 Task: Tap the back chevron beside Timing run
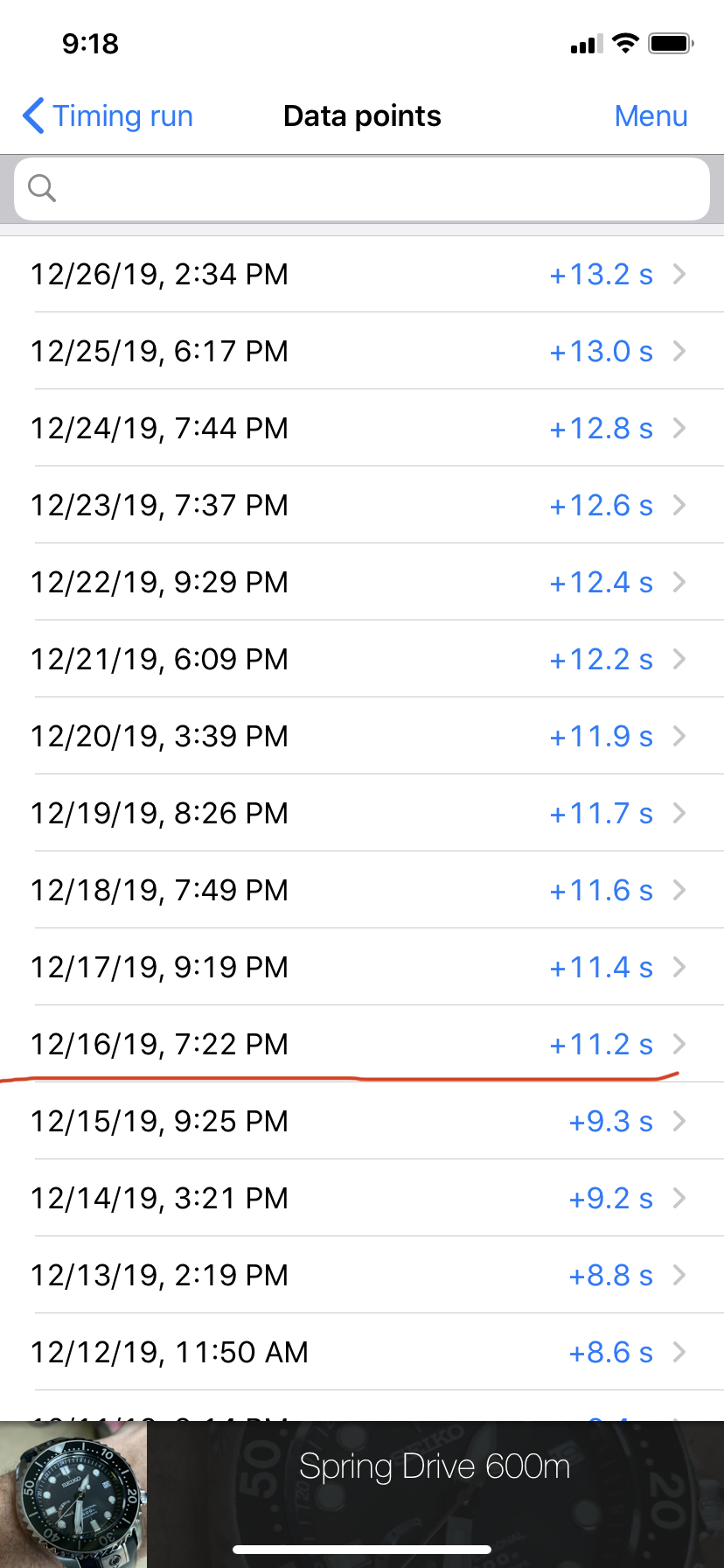coord(33,115)
